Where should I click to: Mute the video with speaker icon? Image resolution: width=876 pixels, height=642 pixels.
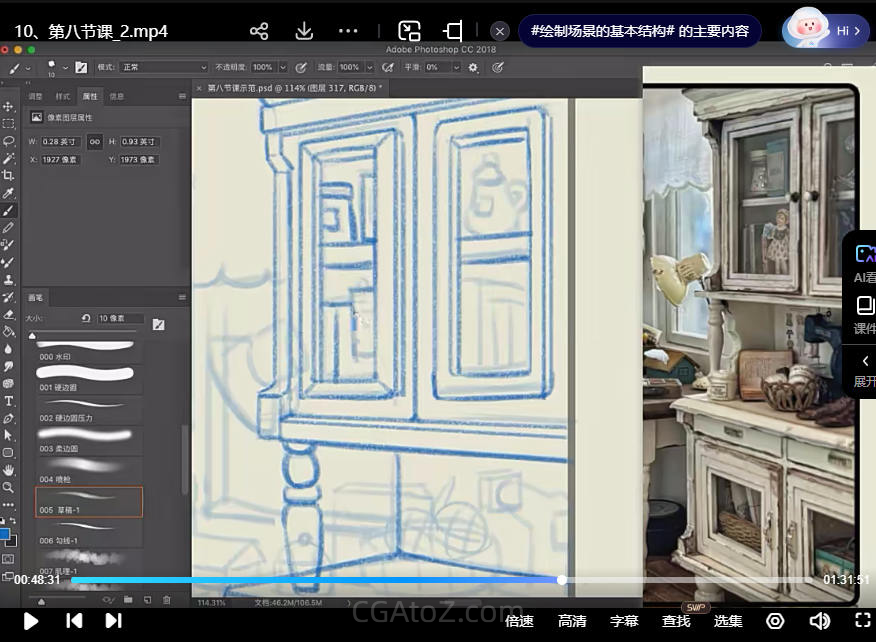pyautogui.click(x=819, y=621)
